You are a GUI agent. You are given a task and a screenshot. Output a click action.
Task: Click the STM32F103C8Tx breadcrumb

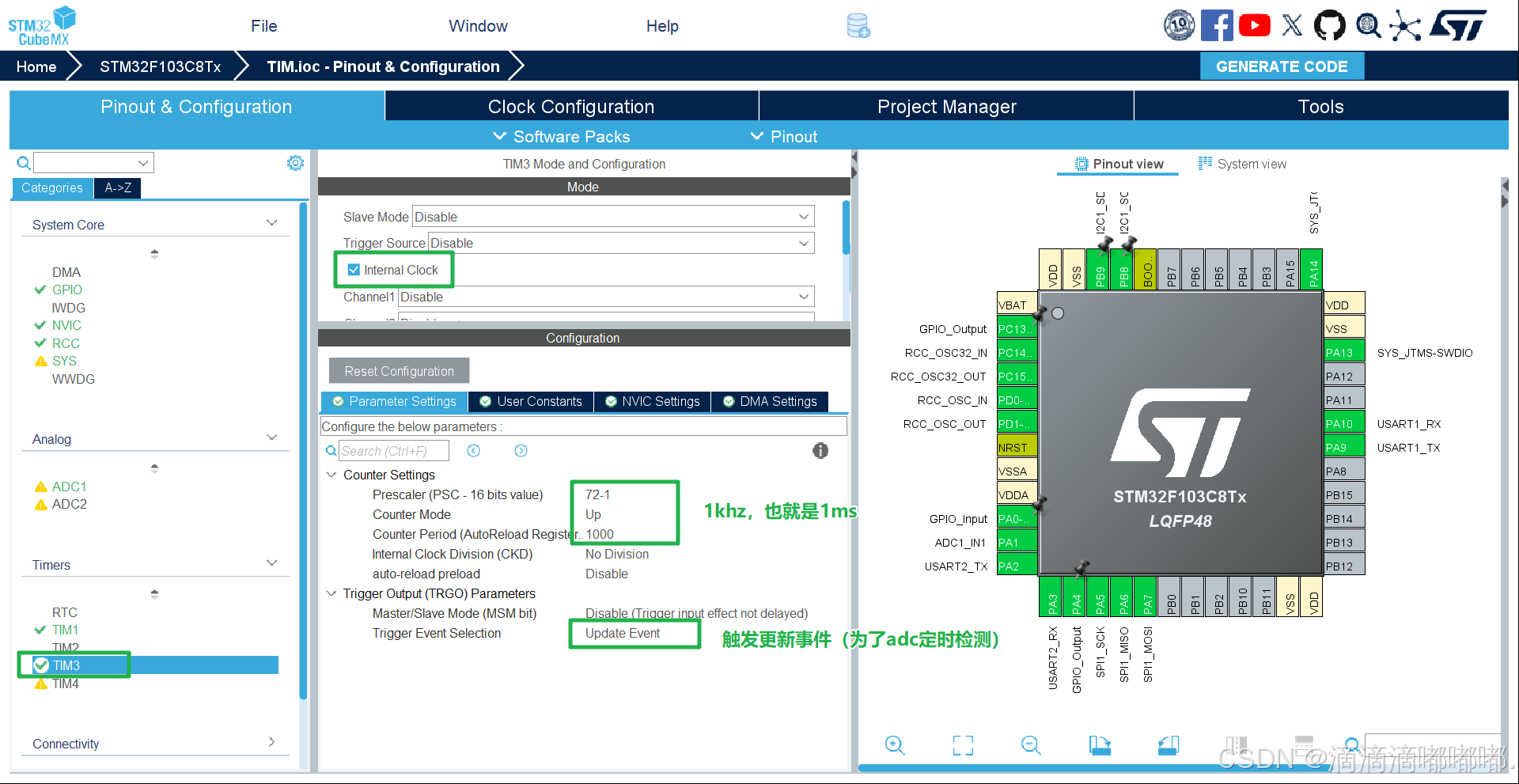161,66
